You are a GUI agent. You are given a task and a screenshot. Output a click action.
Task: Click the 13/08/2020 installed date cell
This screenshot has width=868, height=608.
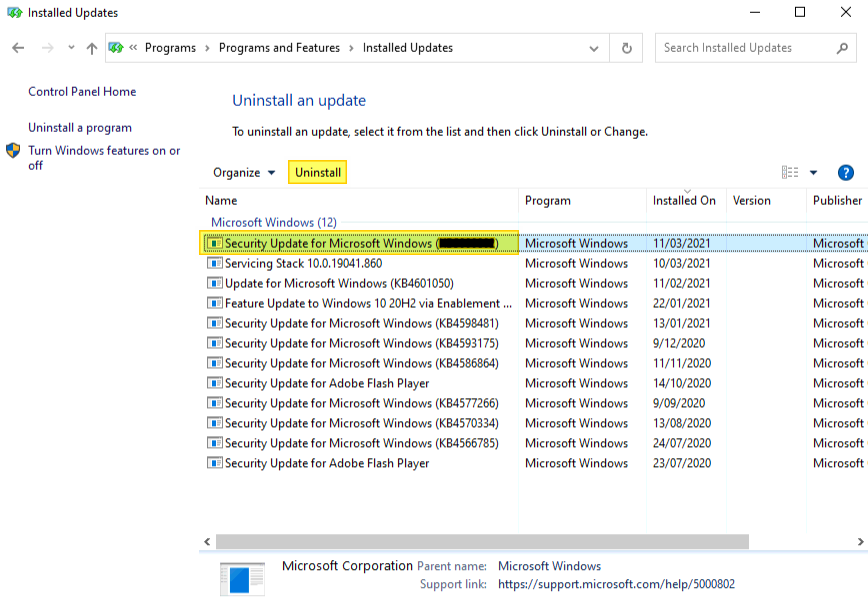682,422
